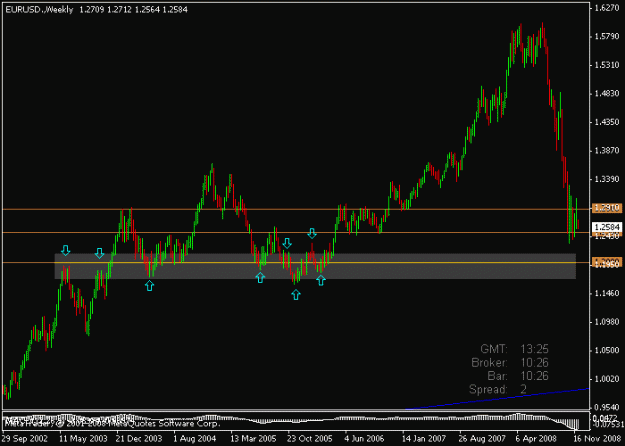
Task: Click the Bar: 10:26 time readout
Action: [x=518, y=376]
